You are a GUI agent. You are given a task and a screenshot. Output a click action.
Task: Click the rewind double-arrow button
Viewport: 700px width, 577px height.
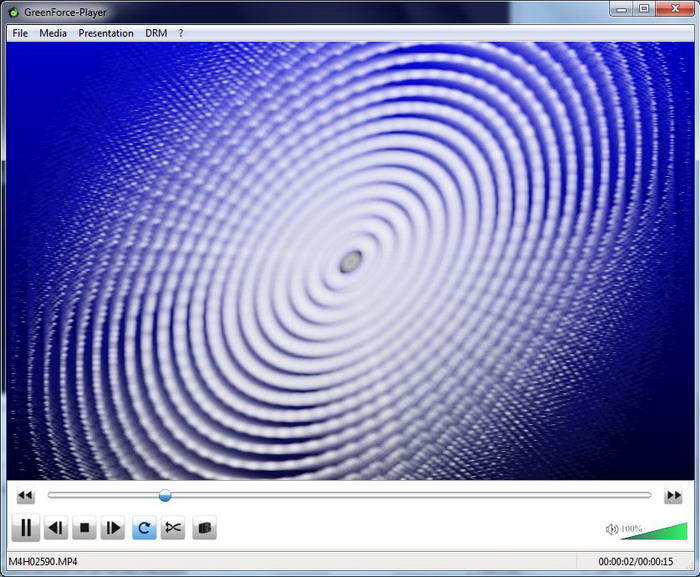click(25, 495)
